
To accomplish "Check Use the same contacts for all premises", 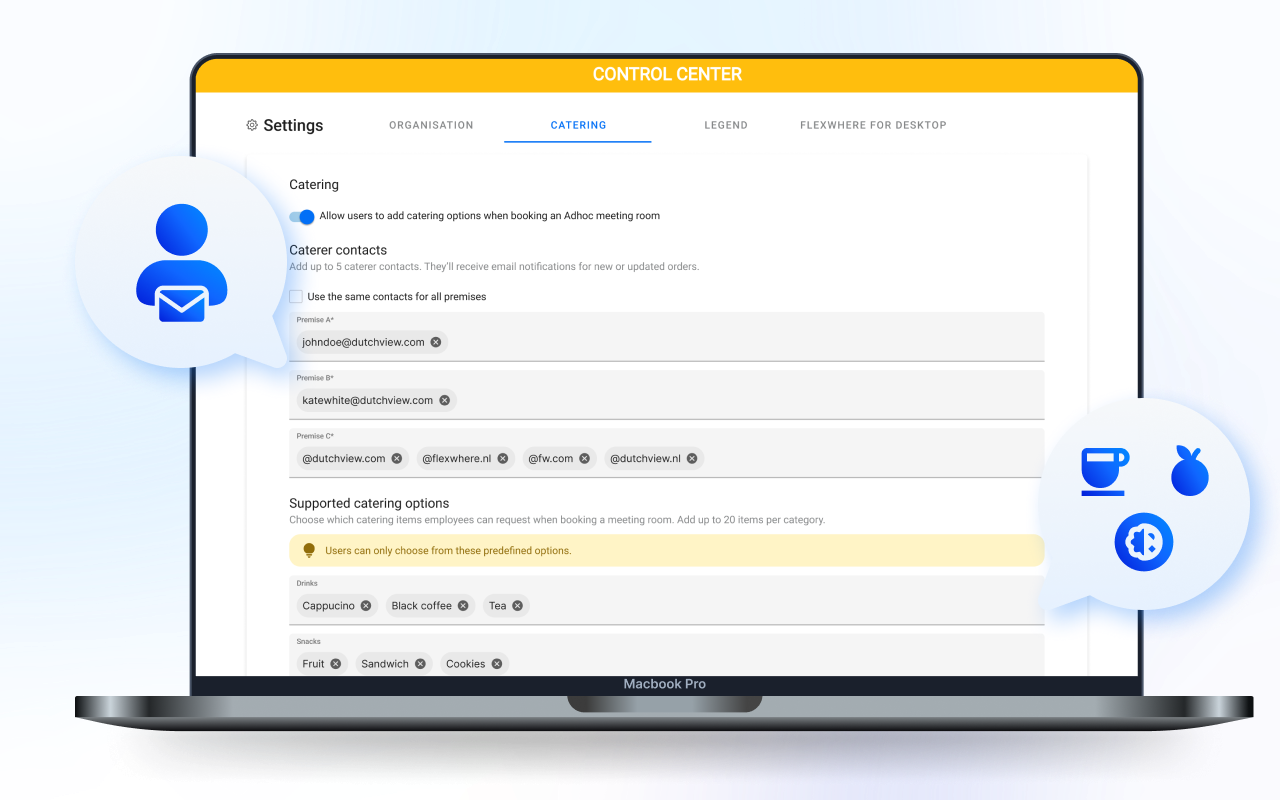I will tap(296, 297).
